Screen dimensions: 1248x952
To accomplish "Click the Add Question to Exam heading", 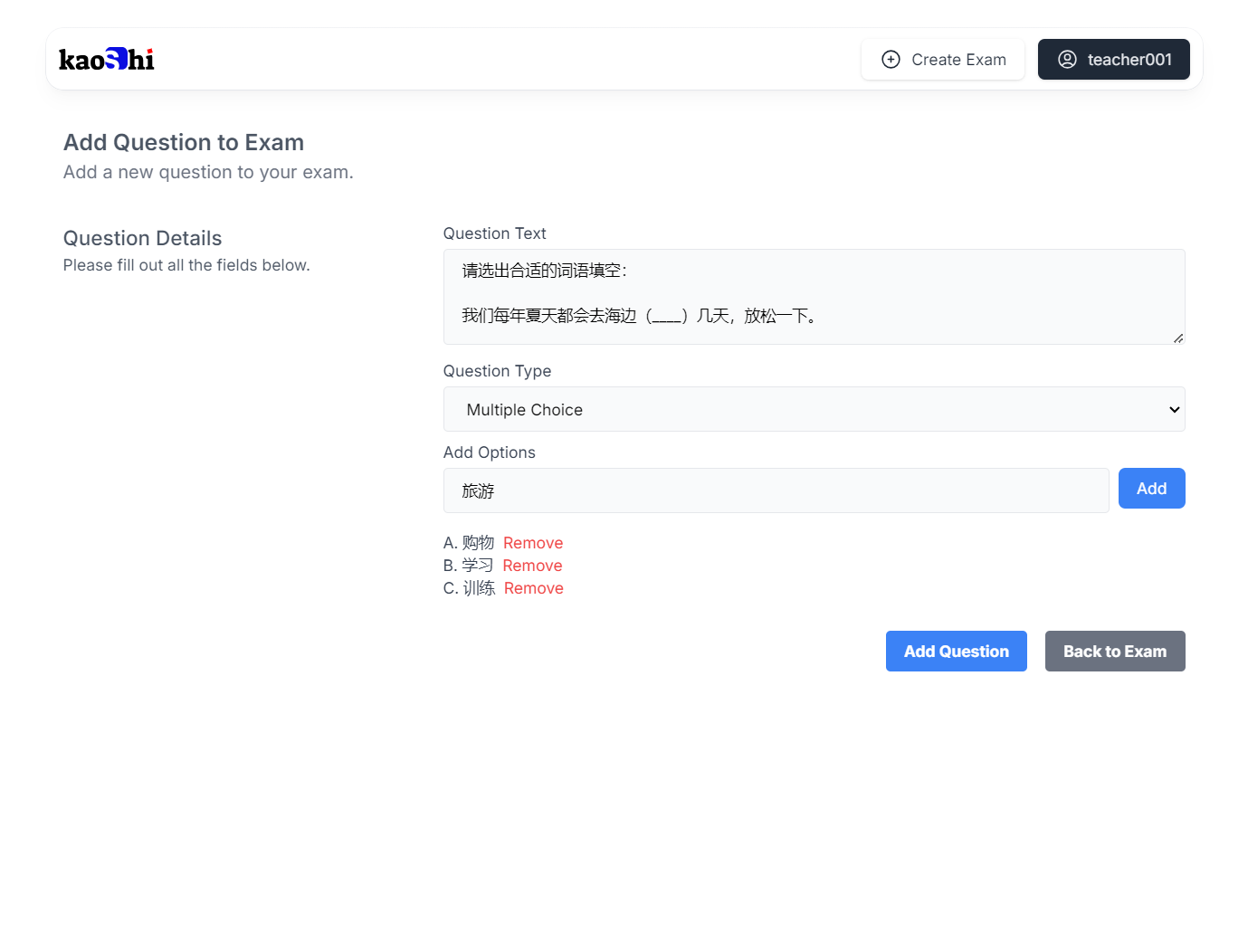I will 184,142.
